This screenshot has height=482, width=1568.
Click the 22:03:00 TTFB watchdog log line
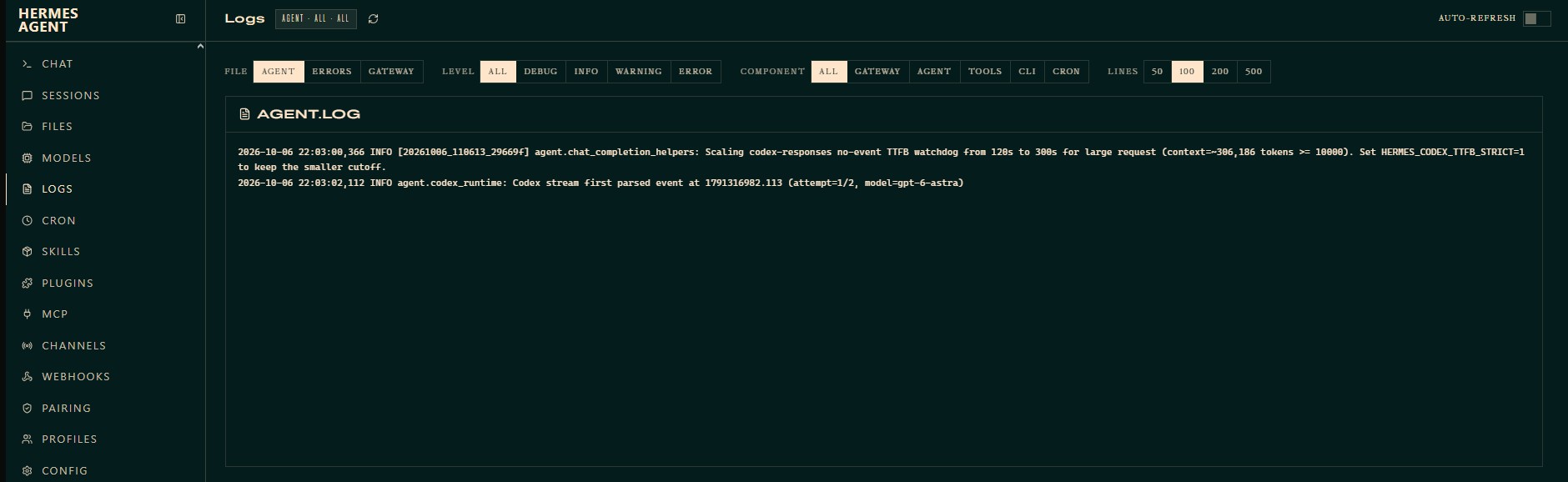881,159
